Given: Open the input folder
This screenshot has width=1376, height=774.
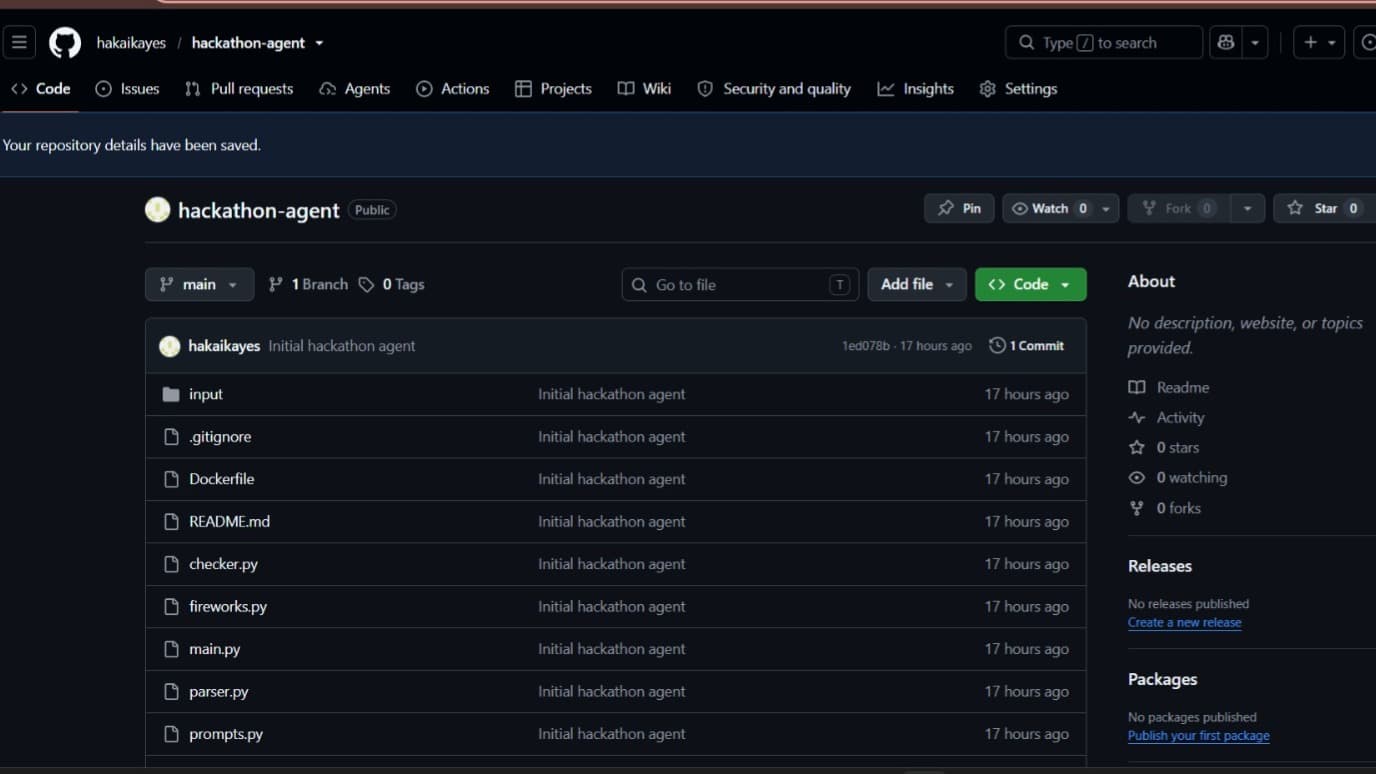Looking at the screenshot, I should point(206,394).
